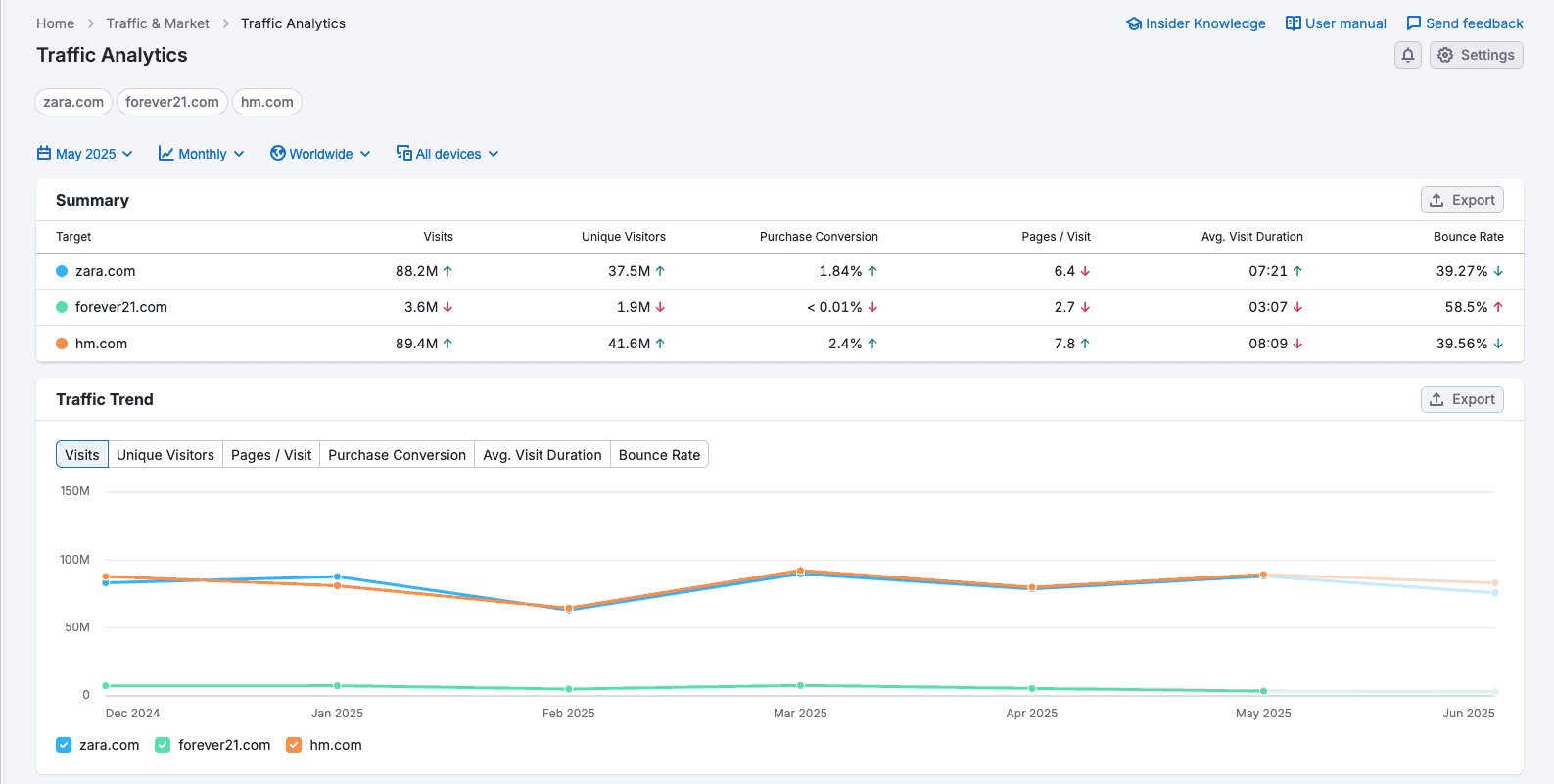Click the Insider Knowledge graduation cap icon
Image resolution: width=1554 pixels, height=784 pixels.
pos(1134,23)
